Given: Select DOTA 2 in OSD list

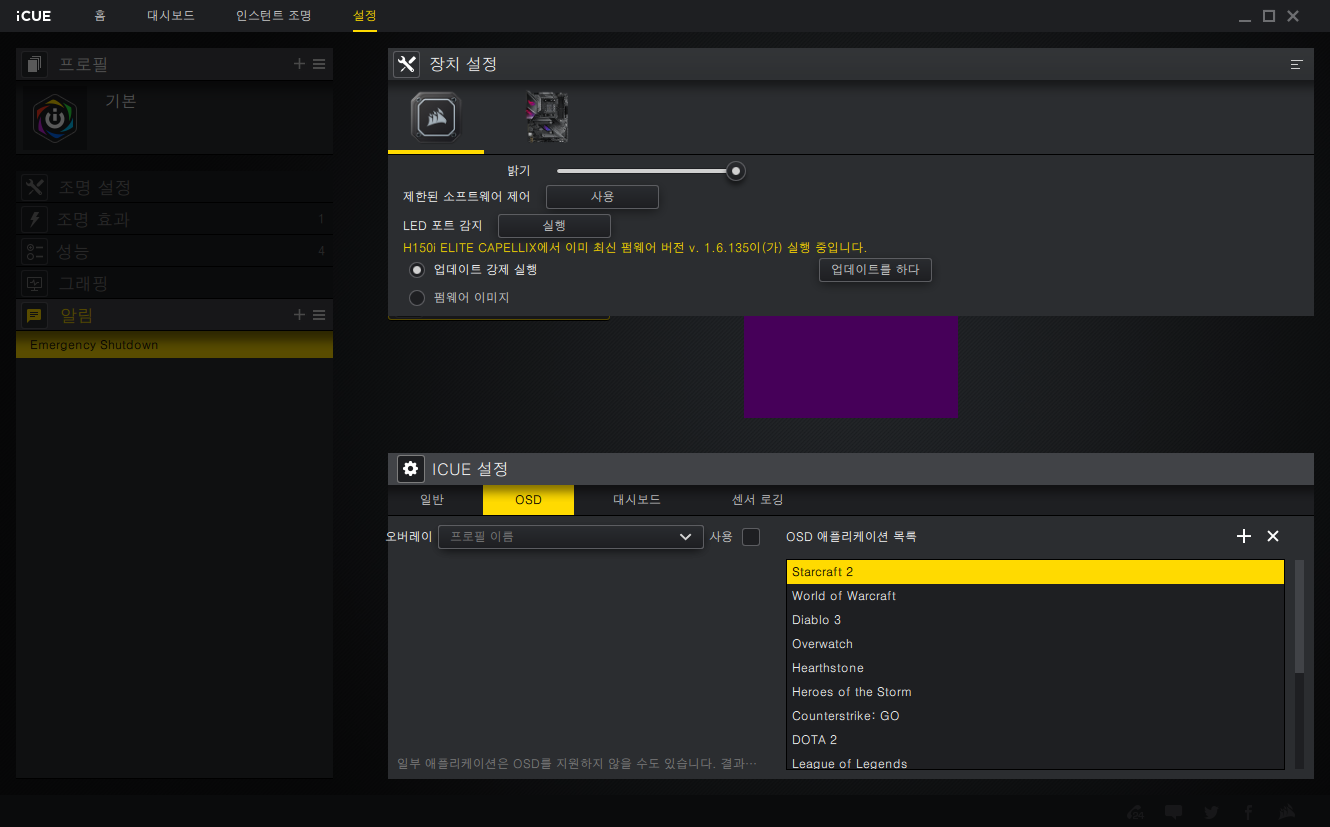Looking at the screenshot, I should click(1035, 740).
